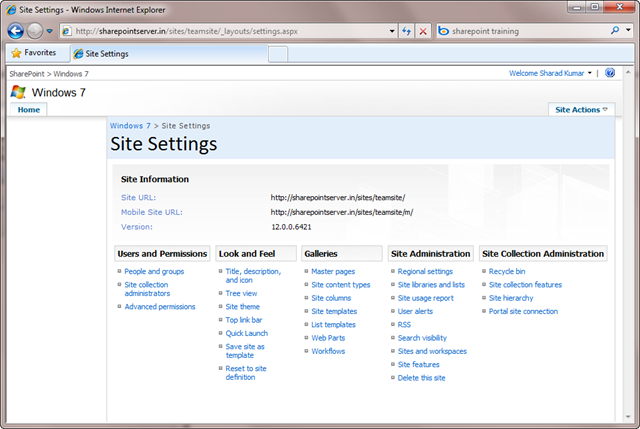
Task: Open Site usage report
Action: (x=425, y=298)
